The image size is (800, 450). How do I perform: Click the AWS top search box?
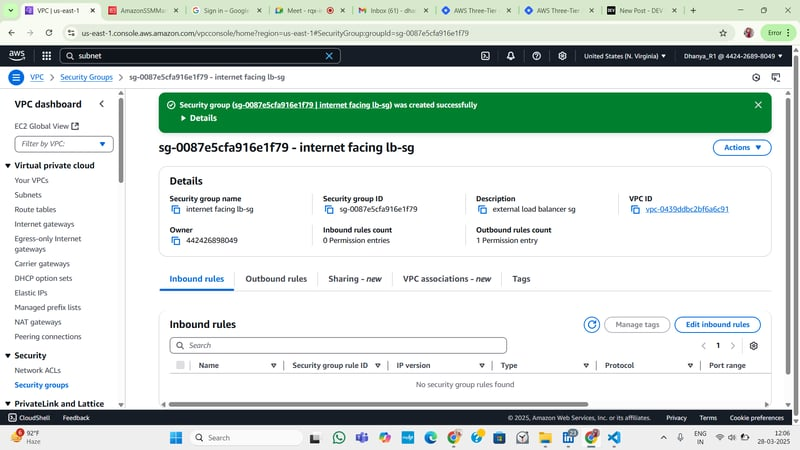[200, 56]
